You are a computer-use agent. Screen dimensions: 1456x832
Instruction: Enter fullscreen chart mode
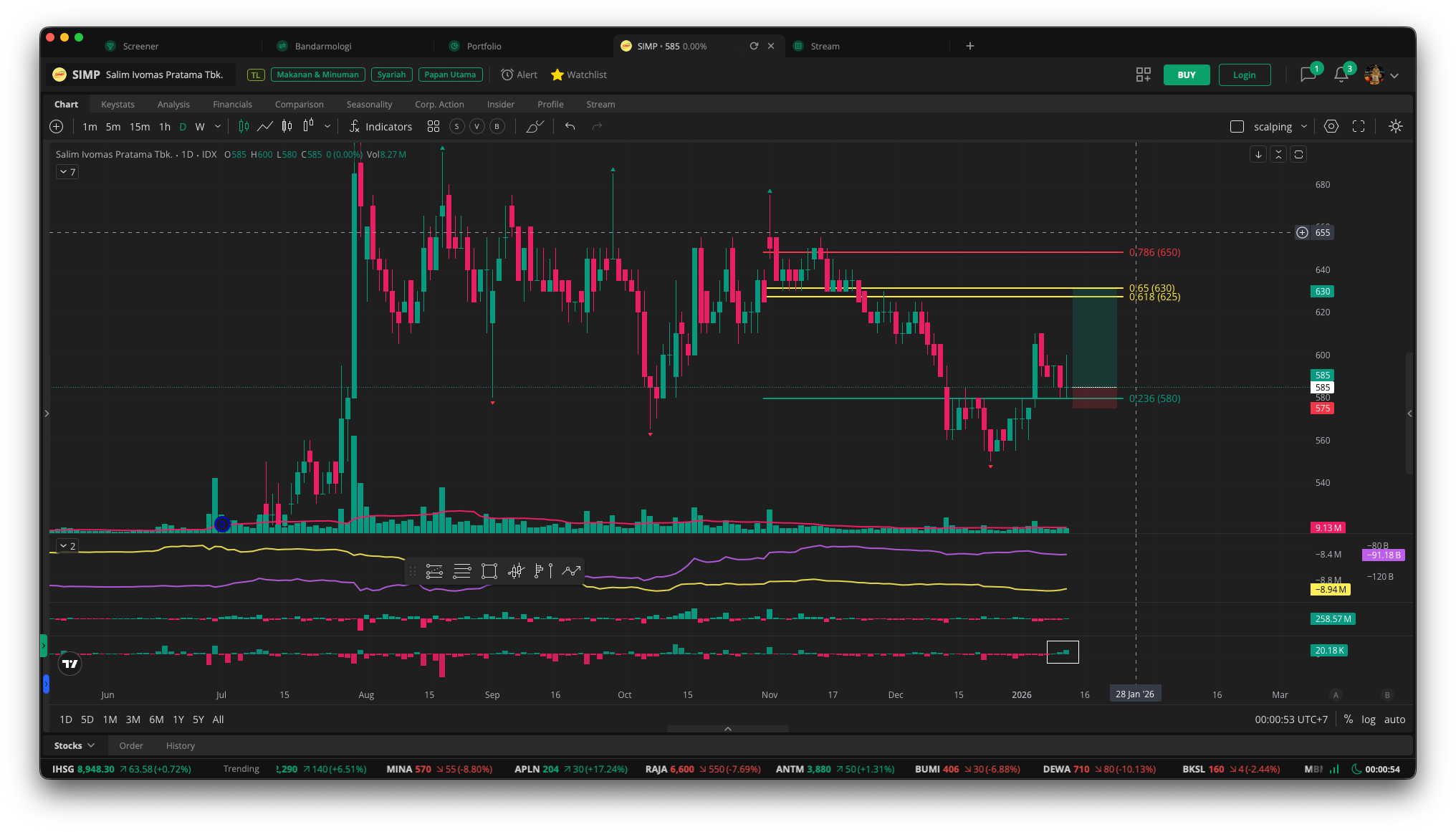click(x=1359, y=127)
